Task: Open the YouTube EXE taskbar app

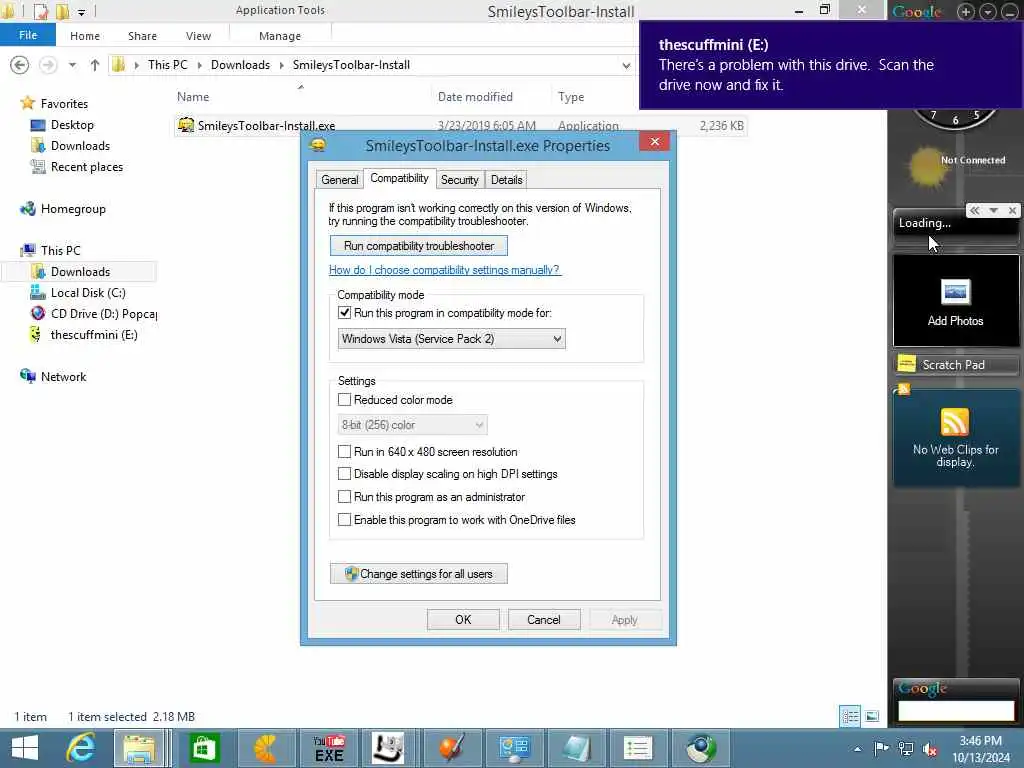Action: click(x=329, y=748)
